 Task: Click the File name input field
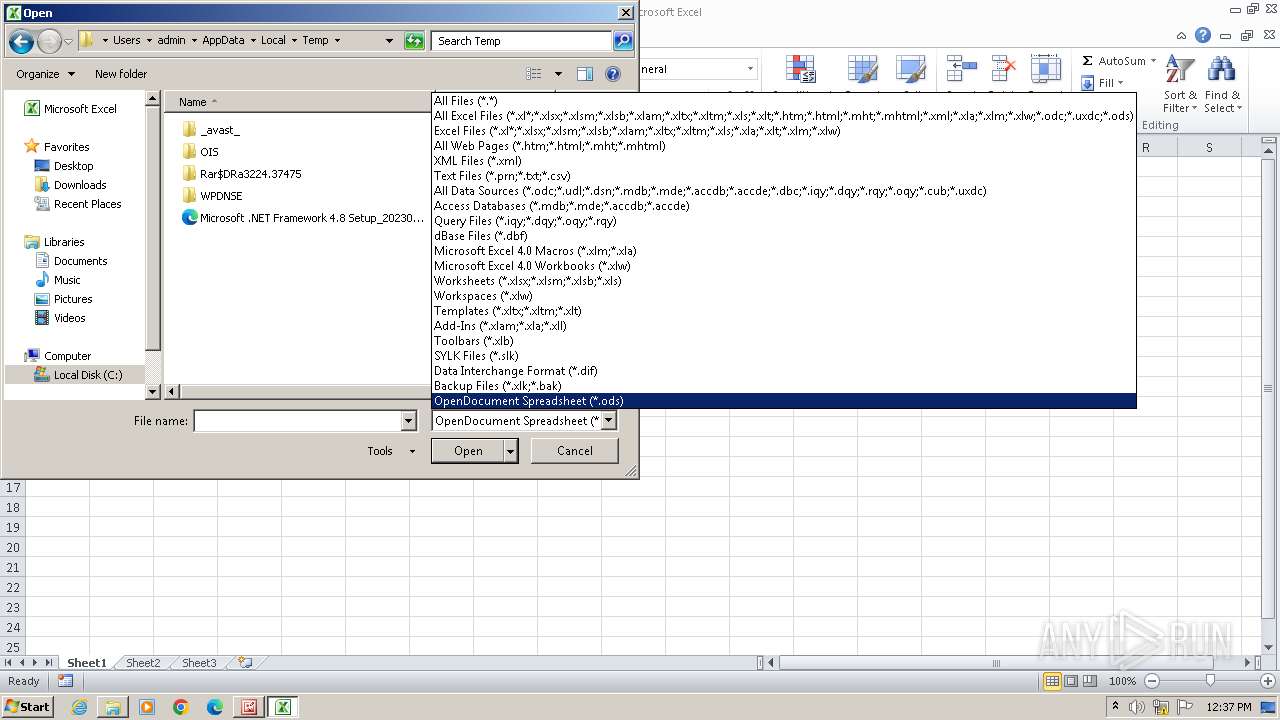[297, 421]
